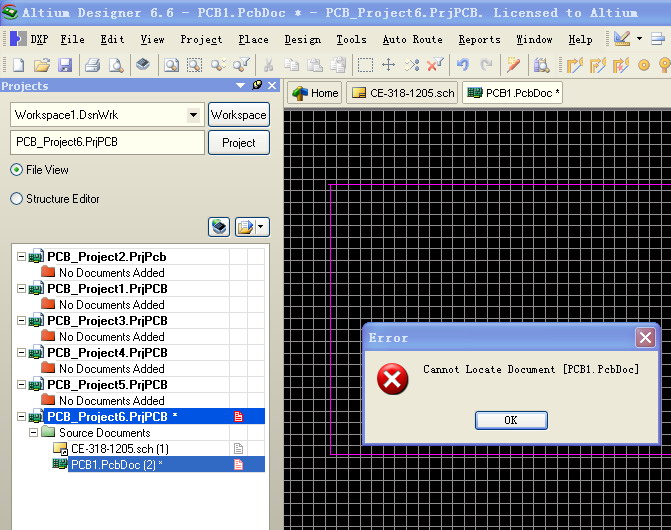Open the Place menu

click(x=253, y=39)
